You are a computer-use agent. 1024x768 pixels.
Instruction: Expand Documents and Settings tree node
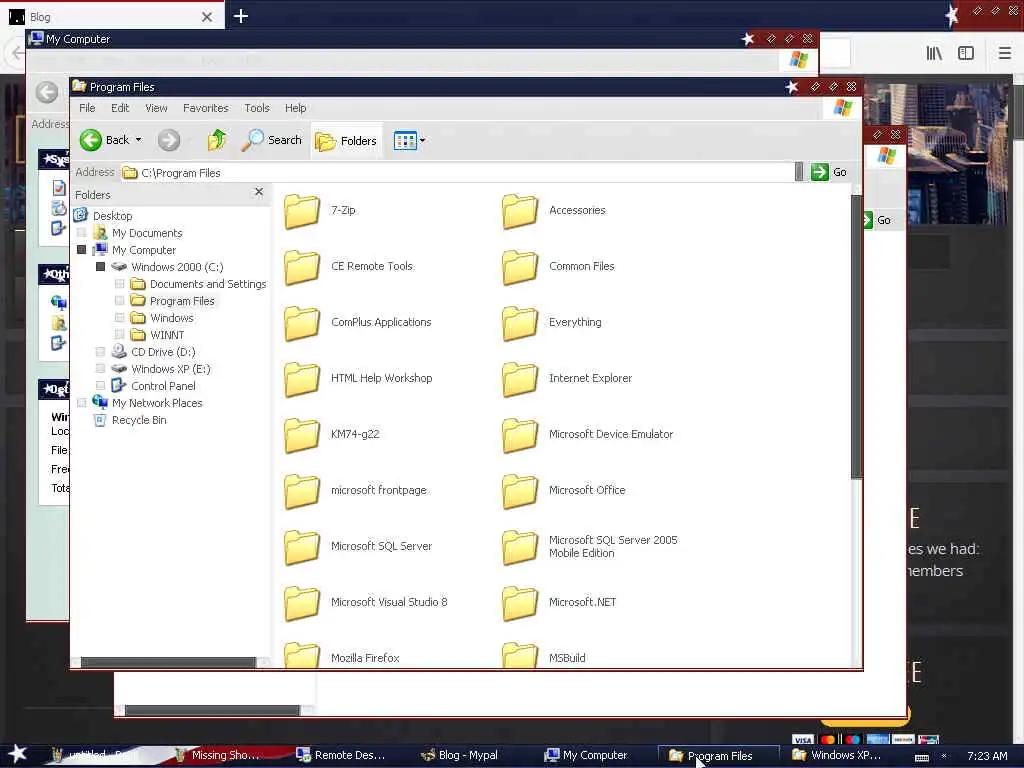(120, 283)
